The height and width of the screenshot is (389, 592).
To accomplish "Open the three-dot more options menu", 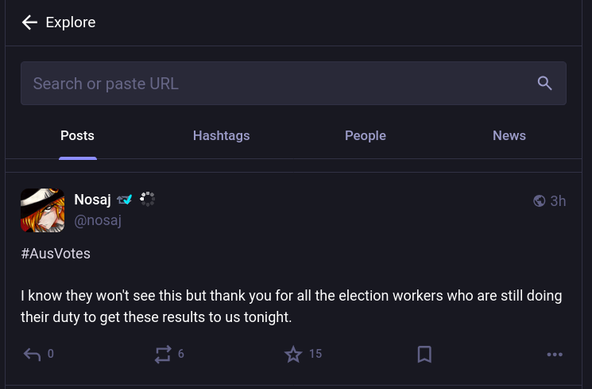I will pyautogui.click(x=555, y=354).
